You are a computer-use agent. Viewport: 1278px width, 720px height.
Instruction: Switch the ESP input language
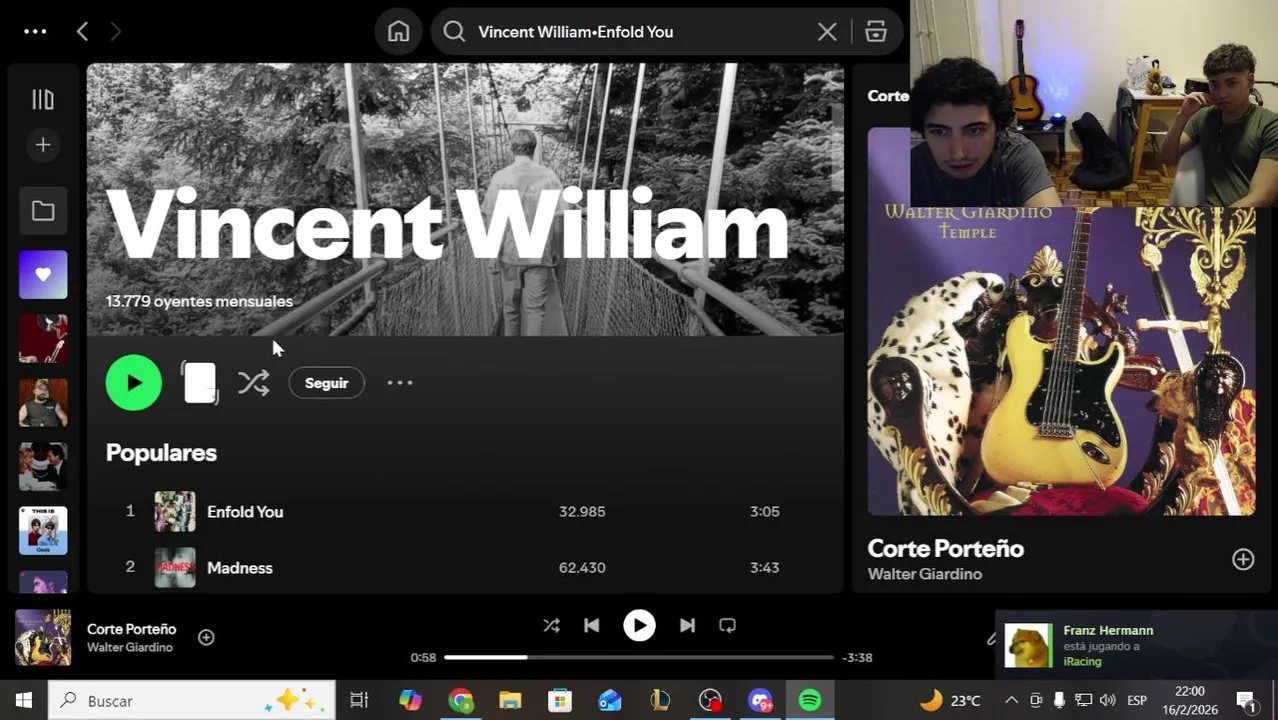click(x=1137, y=701)
